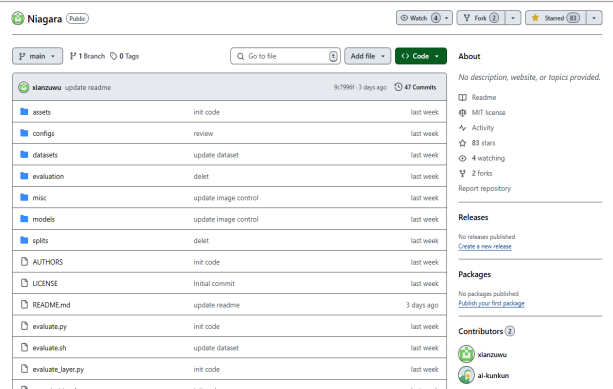This screenshot has width=613, height=389.
Task: Click the Releases heading
Action: pyautogui.click(x=473, y=217)
